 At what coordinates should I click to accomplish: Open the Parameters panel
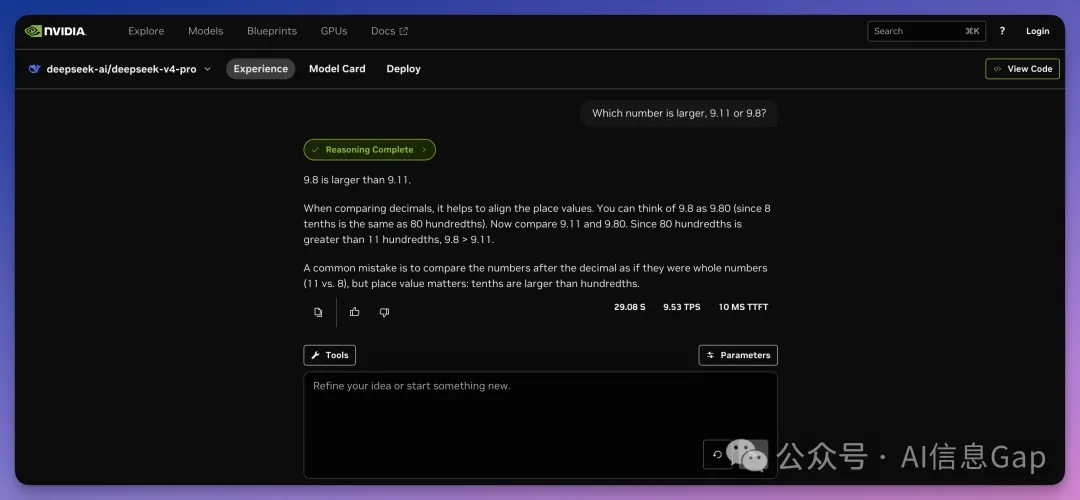[738, 355]
